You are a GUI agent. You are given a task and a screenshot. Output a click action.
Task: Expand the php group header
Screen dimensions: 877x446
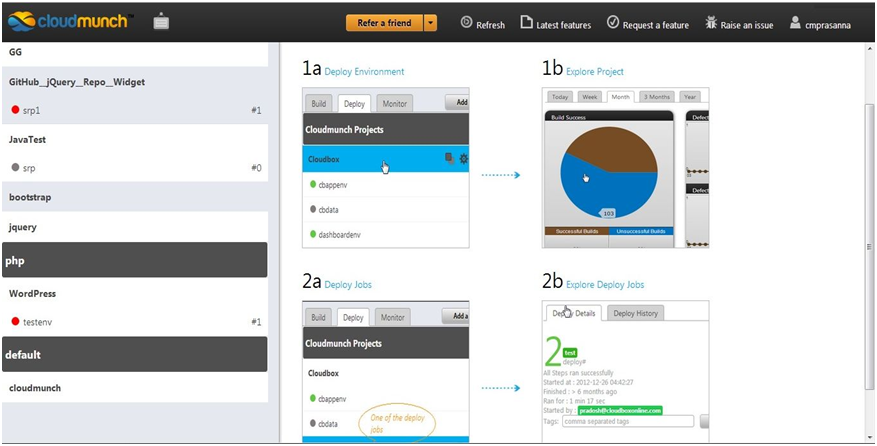[135, 260]
